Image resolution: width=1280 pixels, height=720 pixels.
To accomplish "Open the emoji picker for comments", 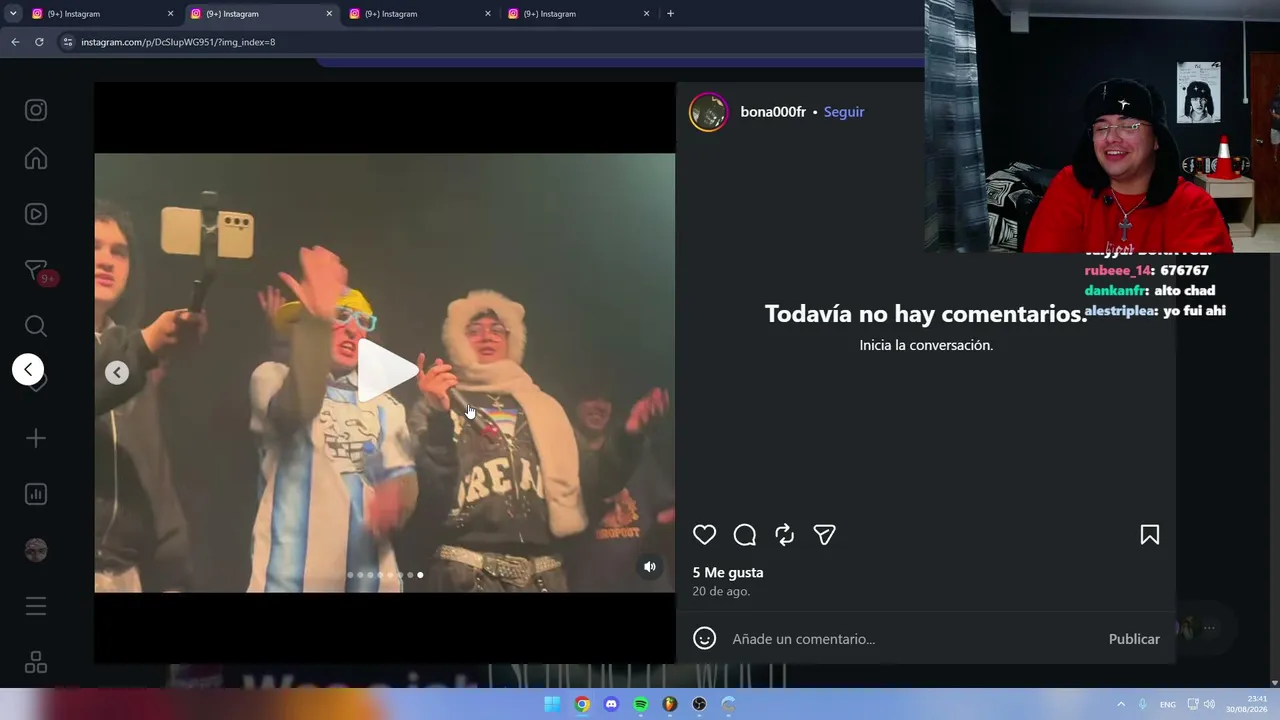I will 704,638.
